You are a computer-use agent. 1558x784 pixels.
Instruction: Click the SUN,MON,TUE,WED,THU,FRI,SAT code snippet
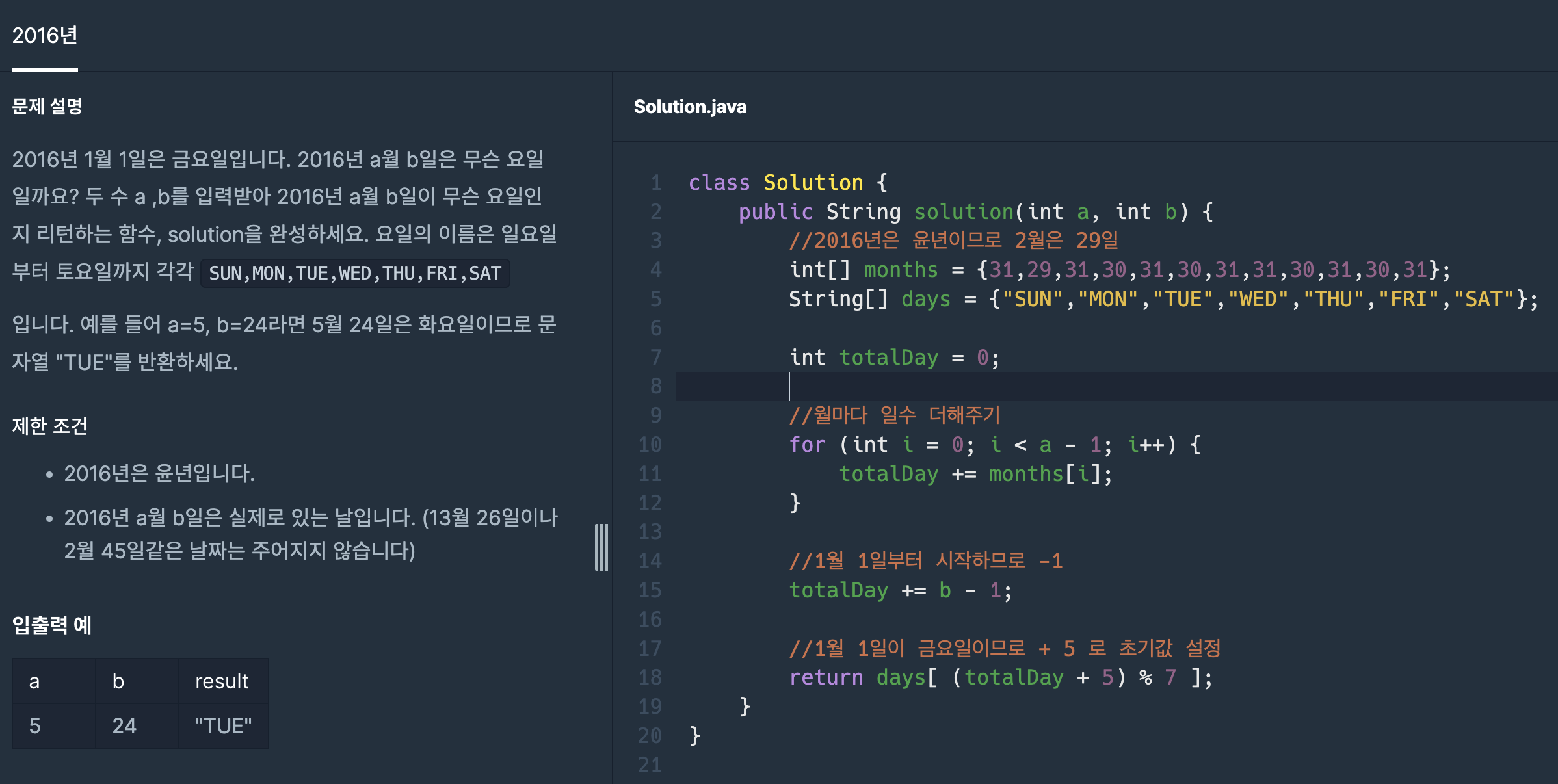pyautogui.click(x=355, y=272)
